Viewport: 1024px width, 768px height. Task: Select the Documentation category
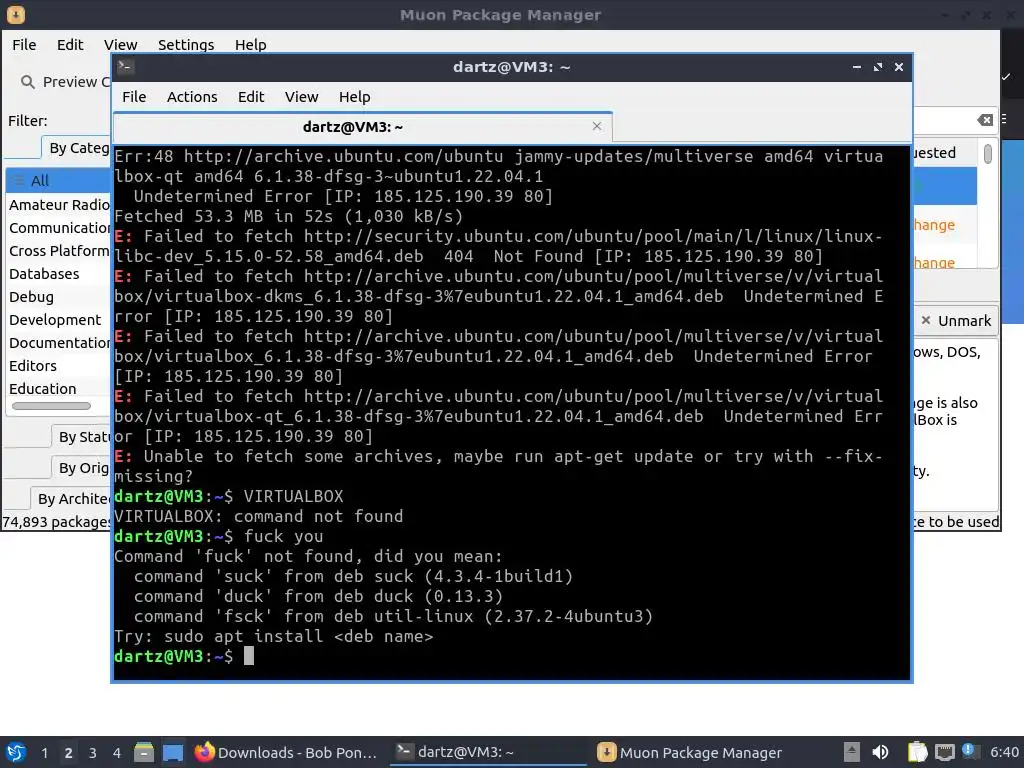click(x=59, y=342)
